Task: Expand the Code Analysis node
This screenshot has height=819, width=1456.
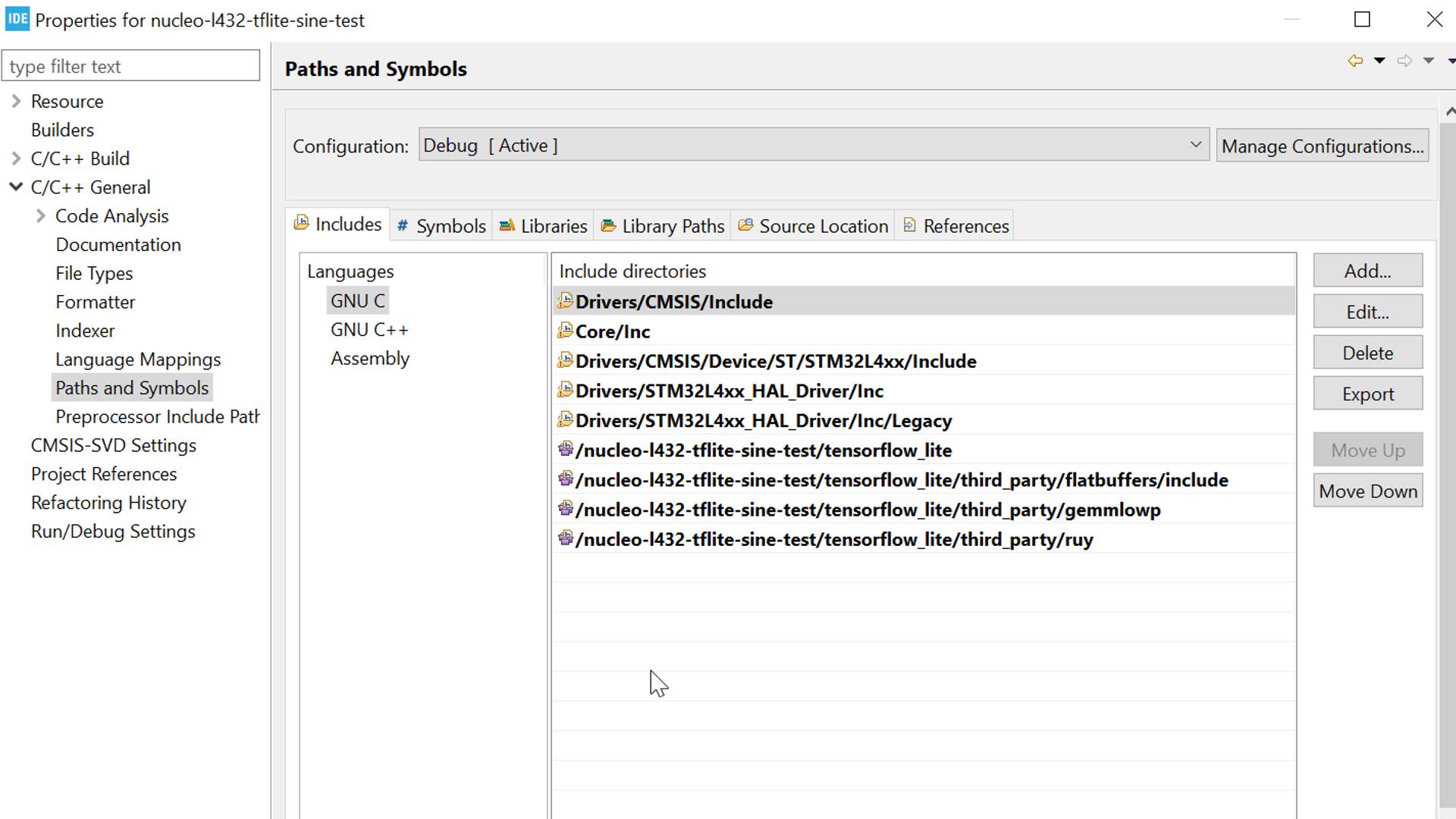Action: [41, 216]
